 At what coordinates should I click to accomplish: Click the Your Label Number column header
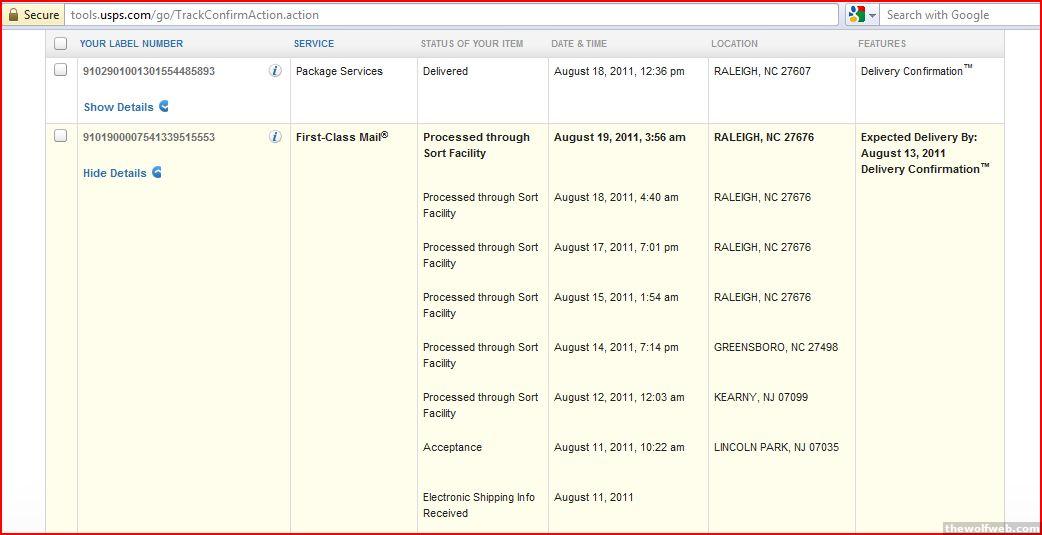[131, 44]
